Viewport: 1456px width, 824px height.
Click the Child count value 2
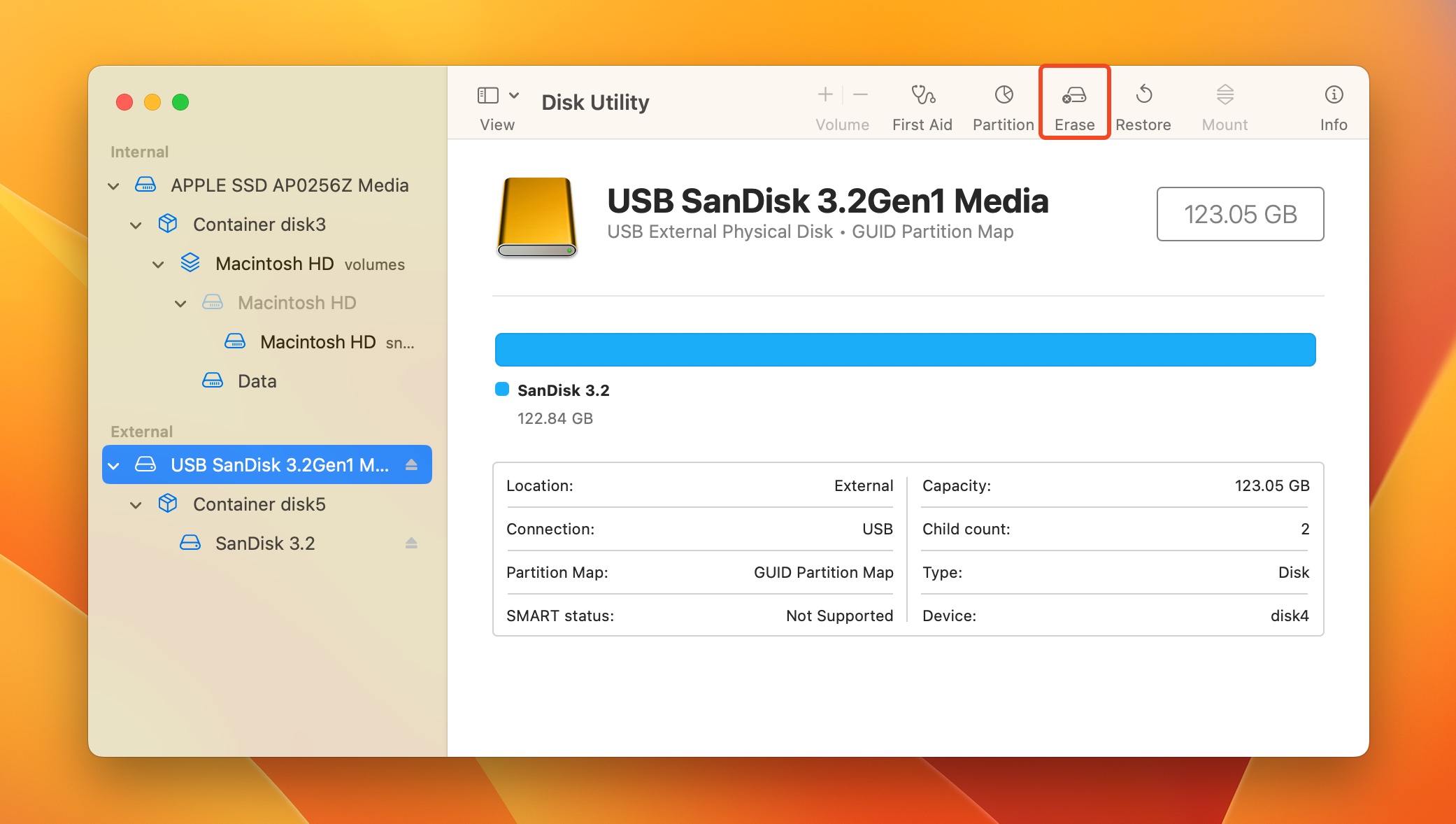coord(1305,529)
